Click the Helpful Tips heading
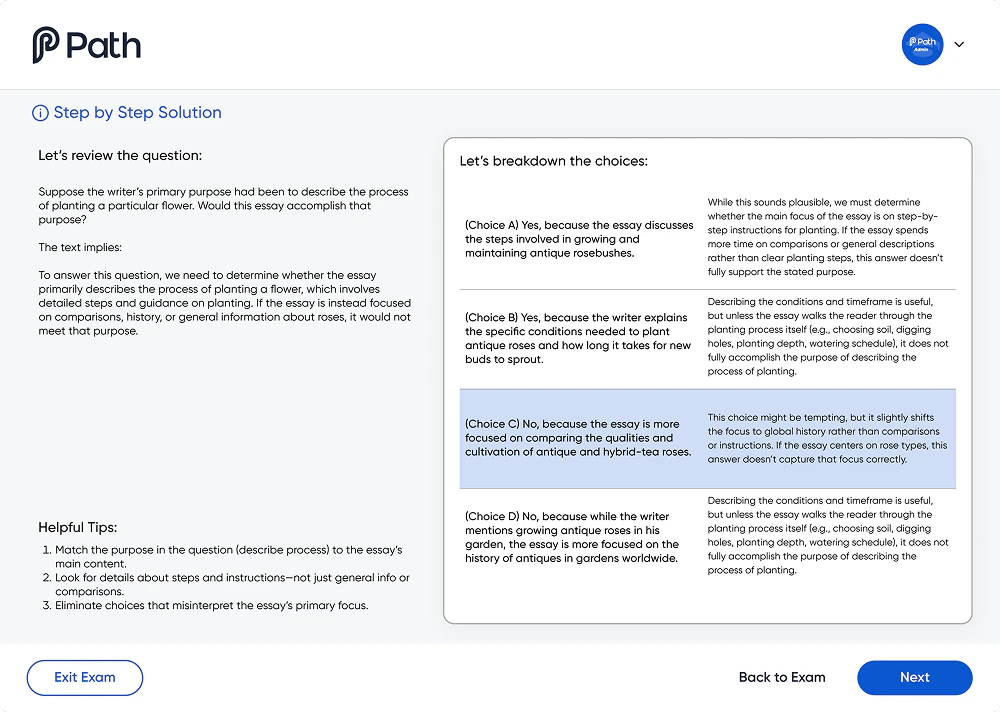 91,527
